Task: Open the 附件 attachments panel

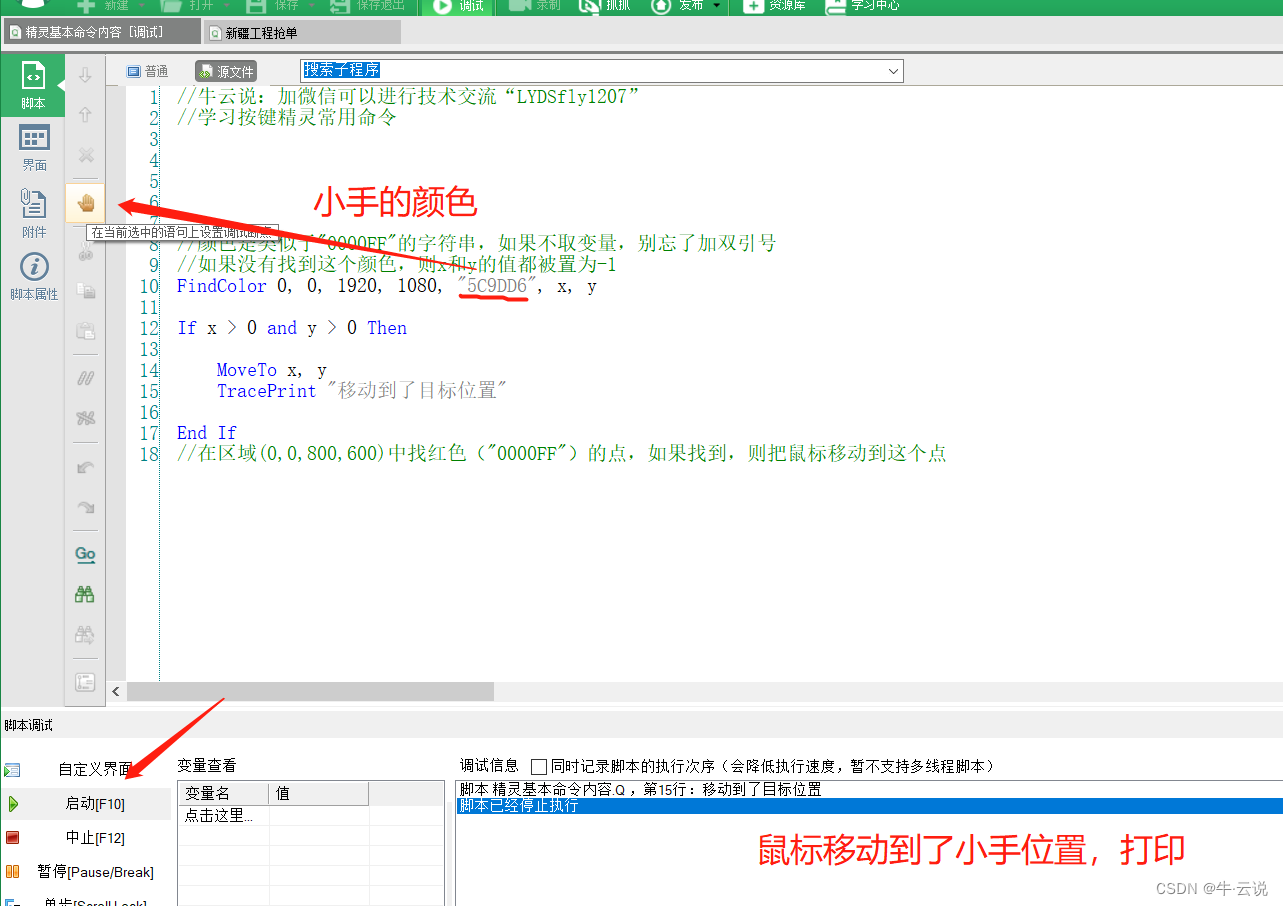Action: (x=33, y=214)
